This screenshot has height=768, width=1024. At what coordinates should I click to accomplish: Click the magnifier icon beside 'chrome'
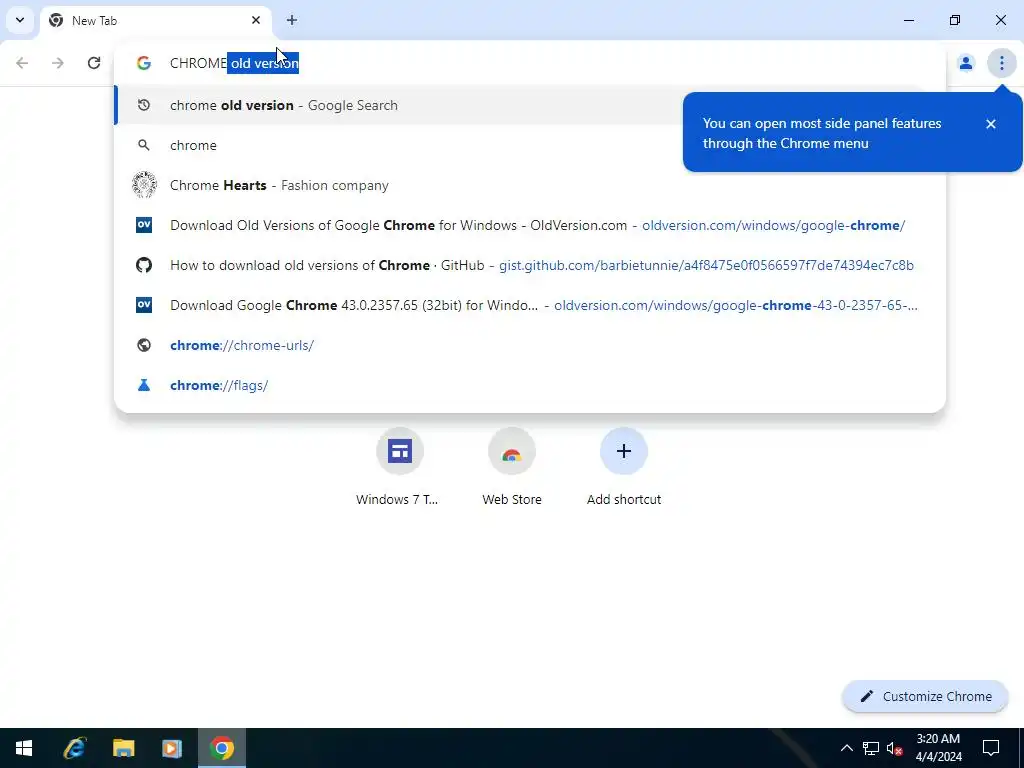point(144,145)
